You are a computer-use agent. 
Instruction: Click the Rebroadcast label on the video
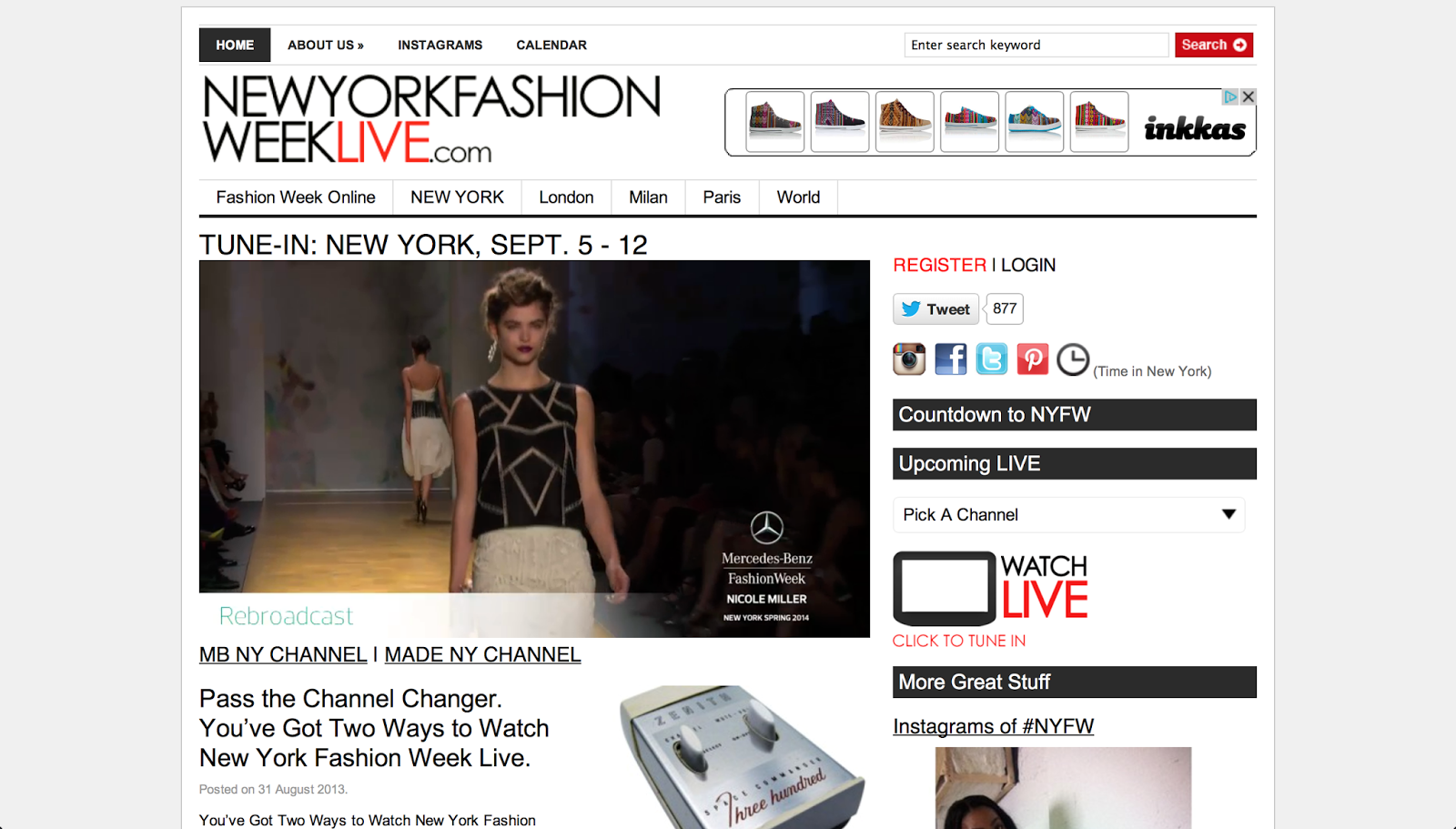pyautogui.click(x=286, y=616)
